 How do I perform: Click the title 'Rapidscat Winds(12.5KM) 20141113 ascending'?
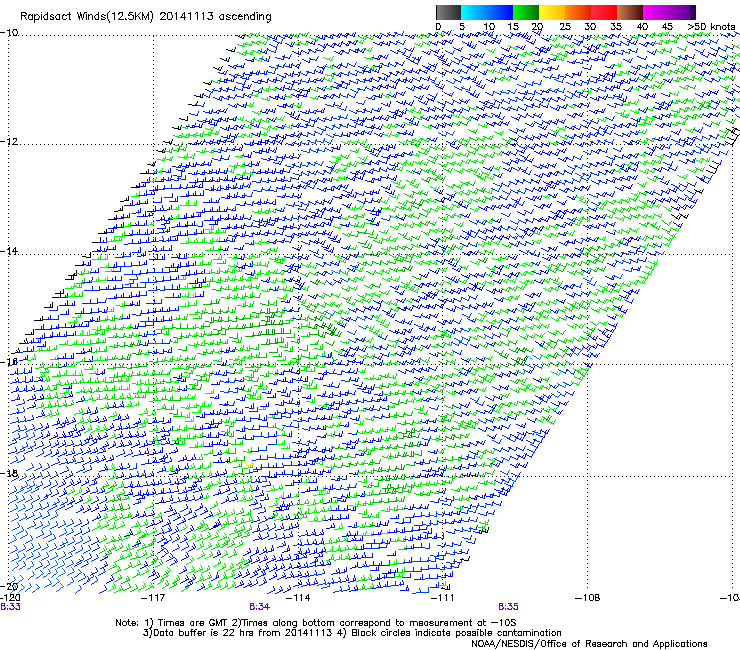146,17
